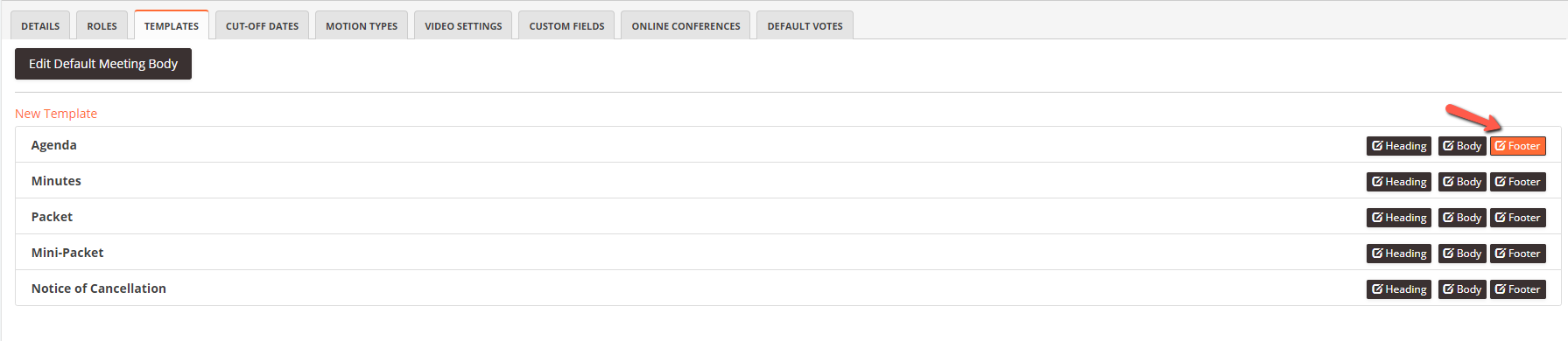The image size is (1568, 341).
Task: Open the Roles tab
Action: point(102,25)
